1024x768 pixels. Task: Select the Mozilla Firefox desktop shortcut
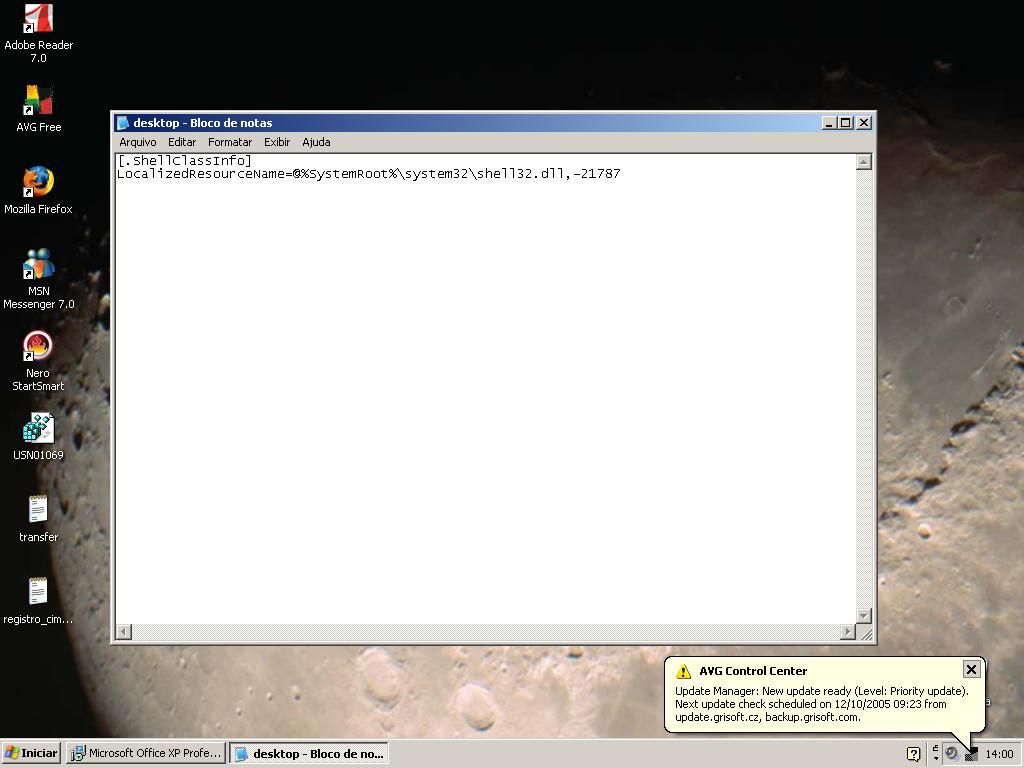(39, 191)
